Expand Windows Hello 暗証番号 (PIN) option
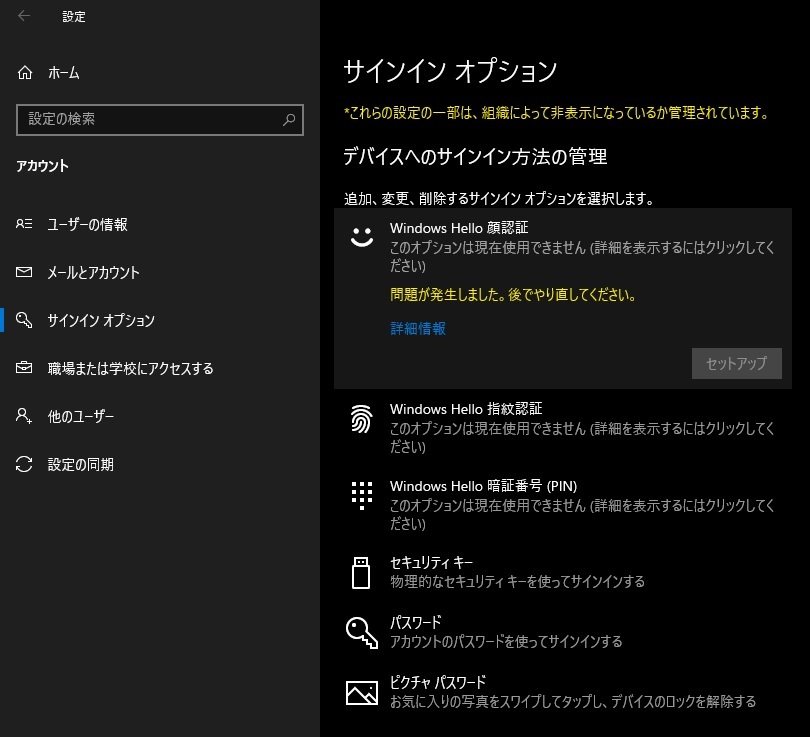 coord(563,505)
